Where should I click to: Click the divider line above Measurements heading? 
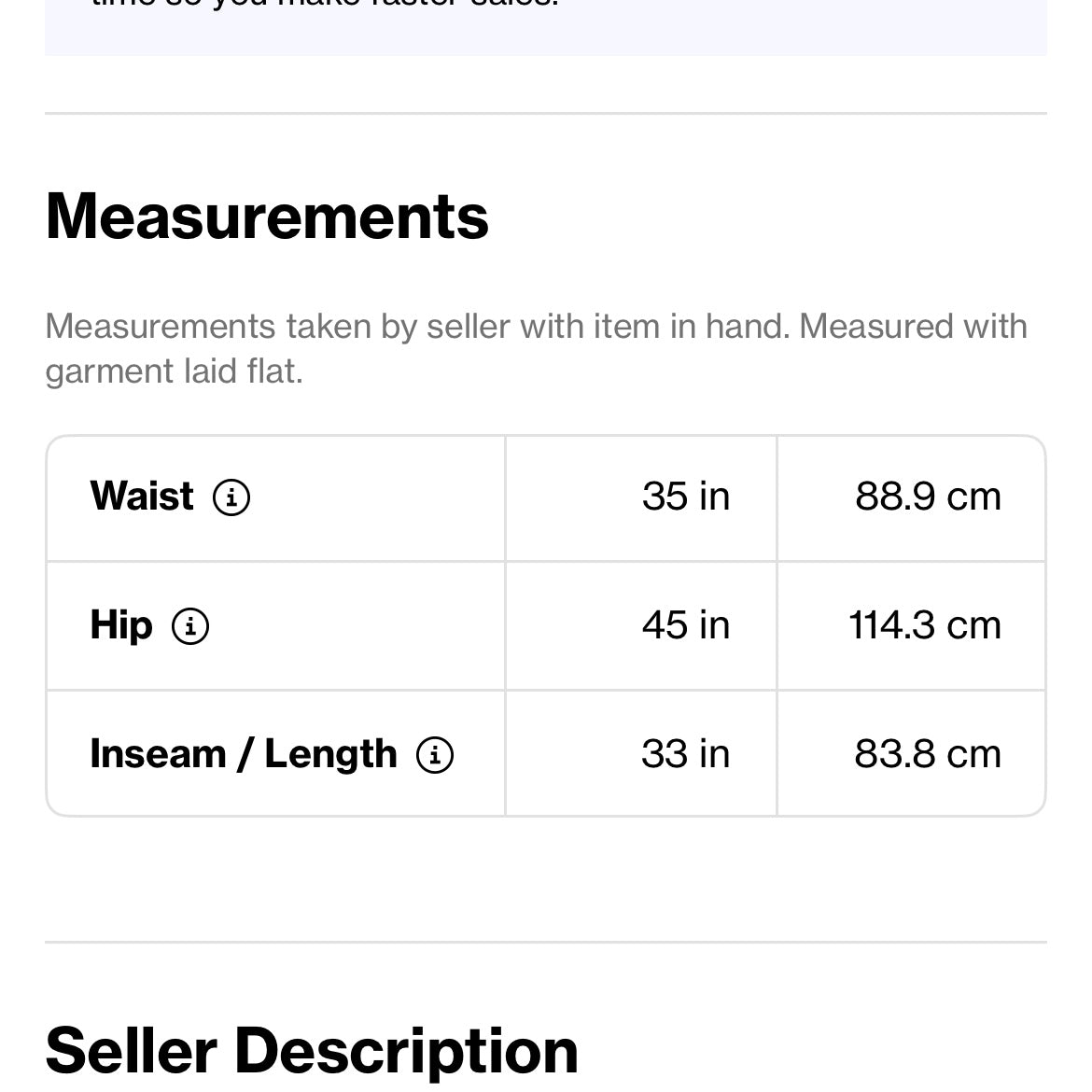(x=546, y=114)
